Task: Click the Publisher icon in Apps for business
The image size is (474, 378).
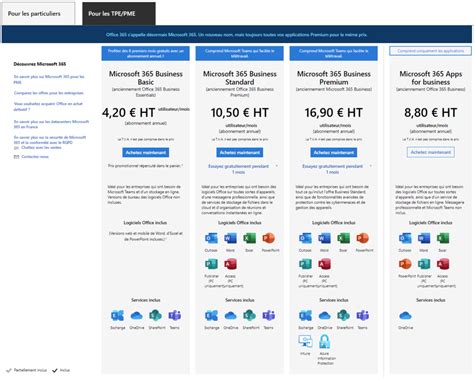Action: pyautogui.click(x=424, y=264)
